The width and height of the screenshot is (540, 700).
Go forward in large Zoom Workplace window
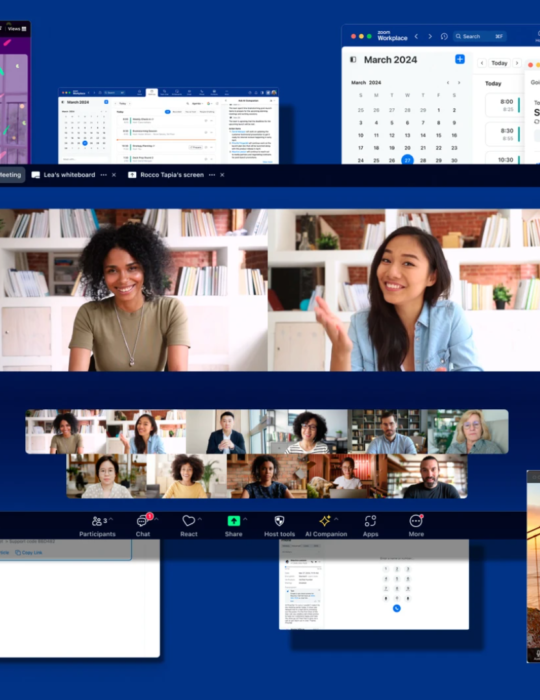tap(430, 37)
